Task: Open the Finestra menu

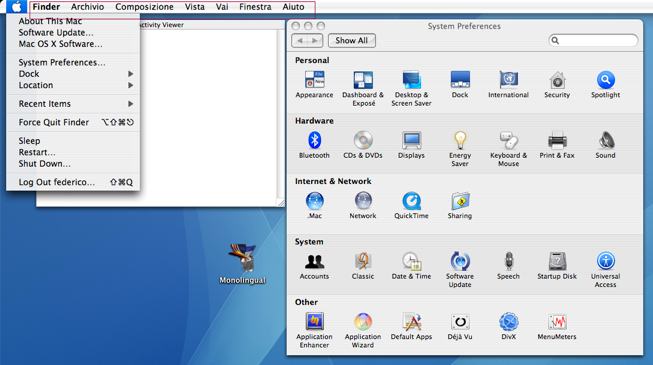Action: point(255,7)
